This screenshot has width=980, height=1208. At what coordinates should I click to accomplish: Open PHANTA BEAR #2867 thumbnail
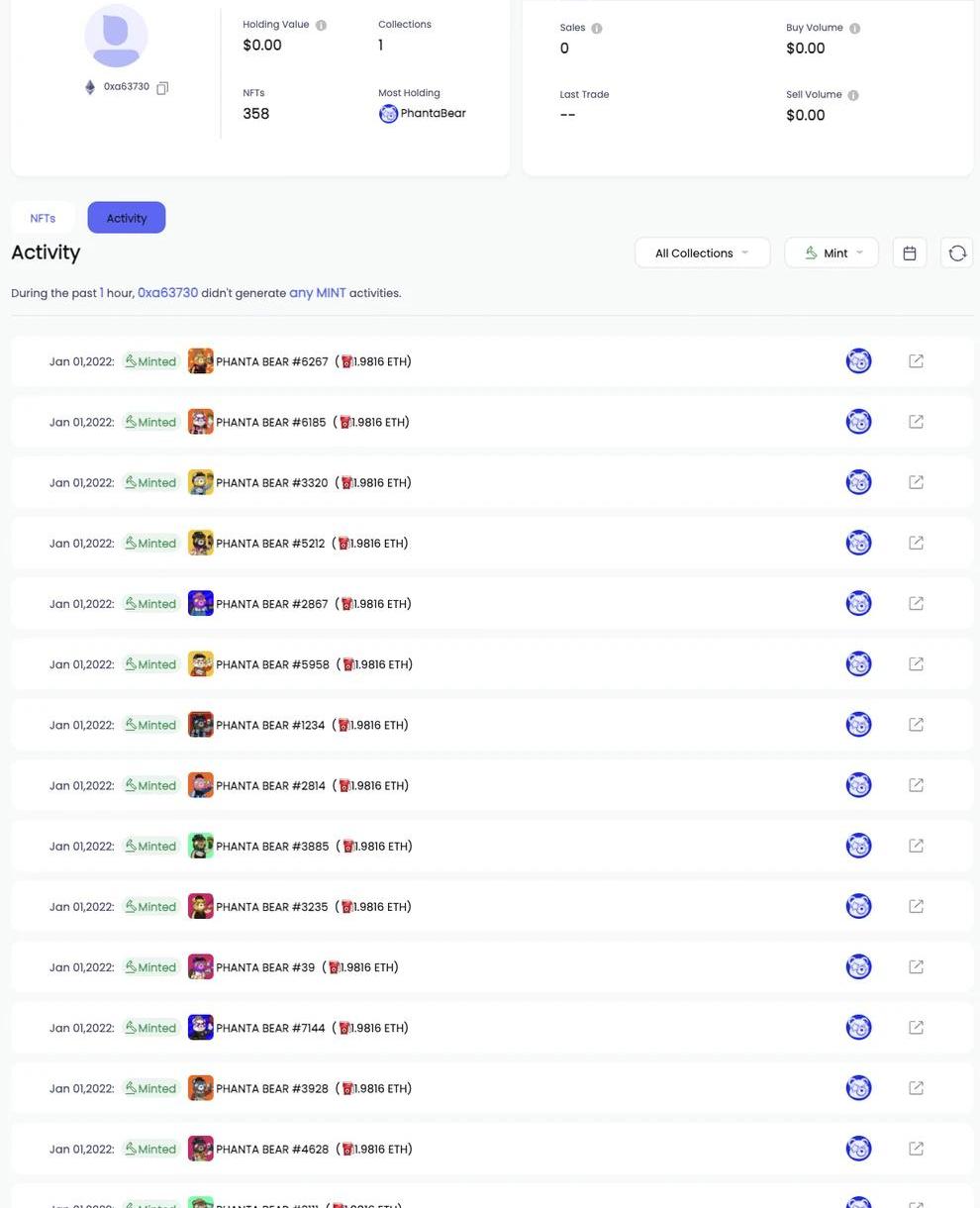[x=201, y=604]
